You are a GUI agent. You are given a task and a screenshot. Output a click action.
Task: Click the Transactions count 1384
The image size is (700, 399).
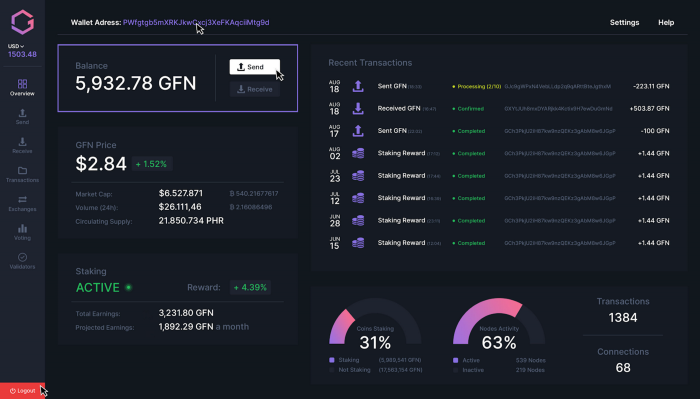pyautogui.click(x=623, y=317)
